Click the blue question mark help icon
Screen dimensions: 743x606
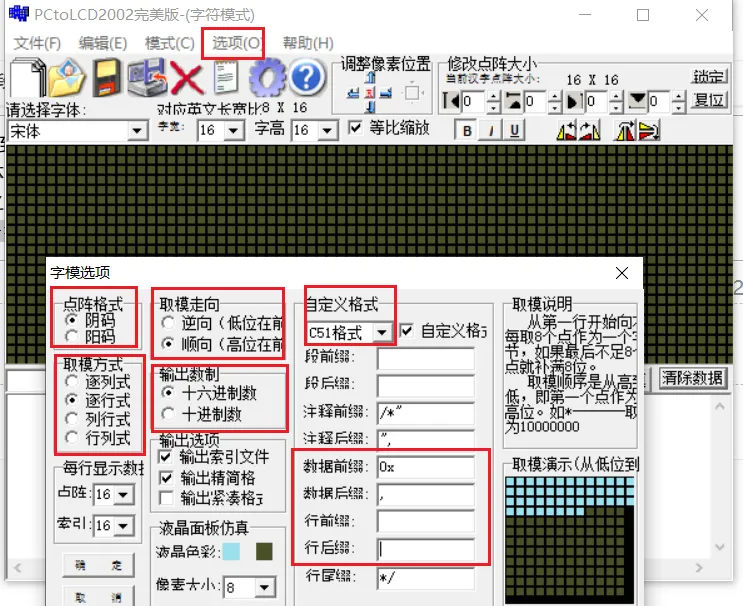tap(307, 77)
